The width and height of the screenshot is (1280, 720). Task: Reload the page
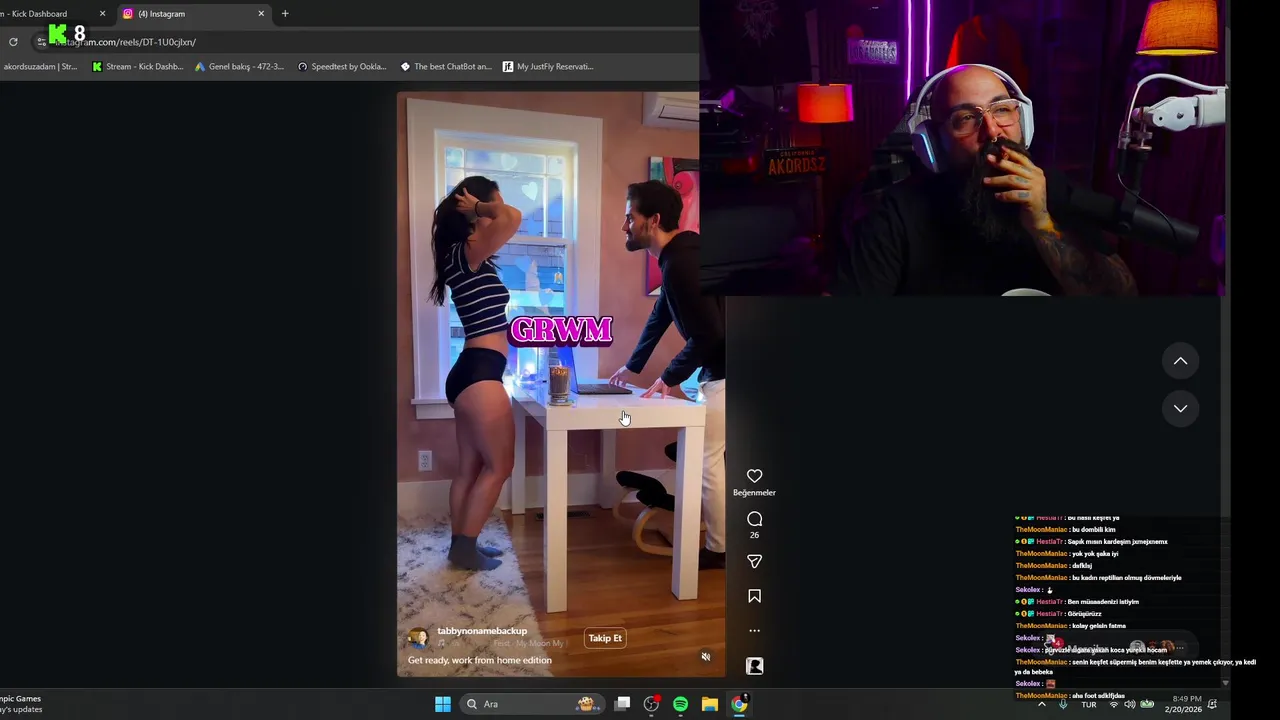(x=13, y=42)
